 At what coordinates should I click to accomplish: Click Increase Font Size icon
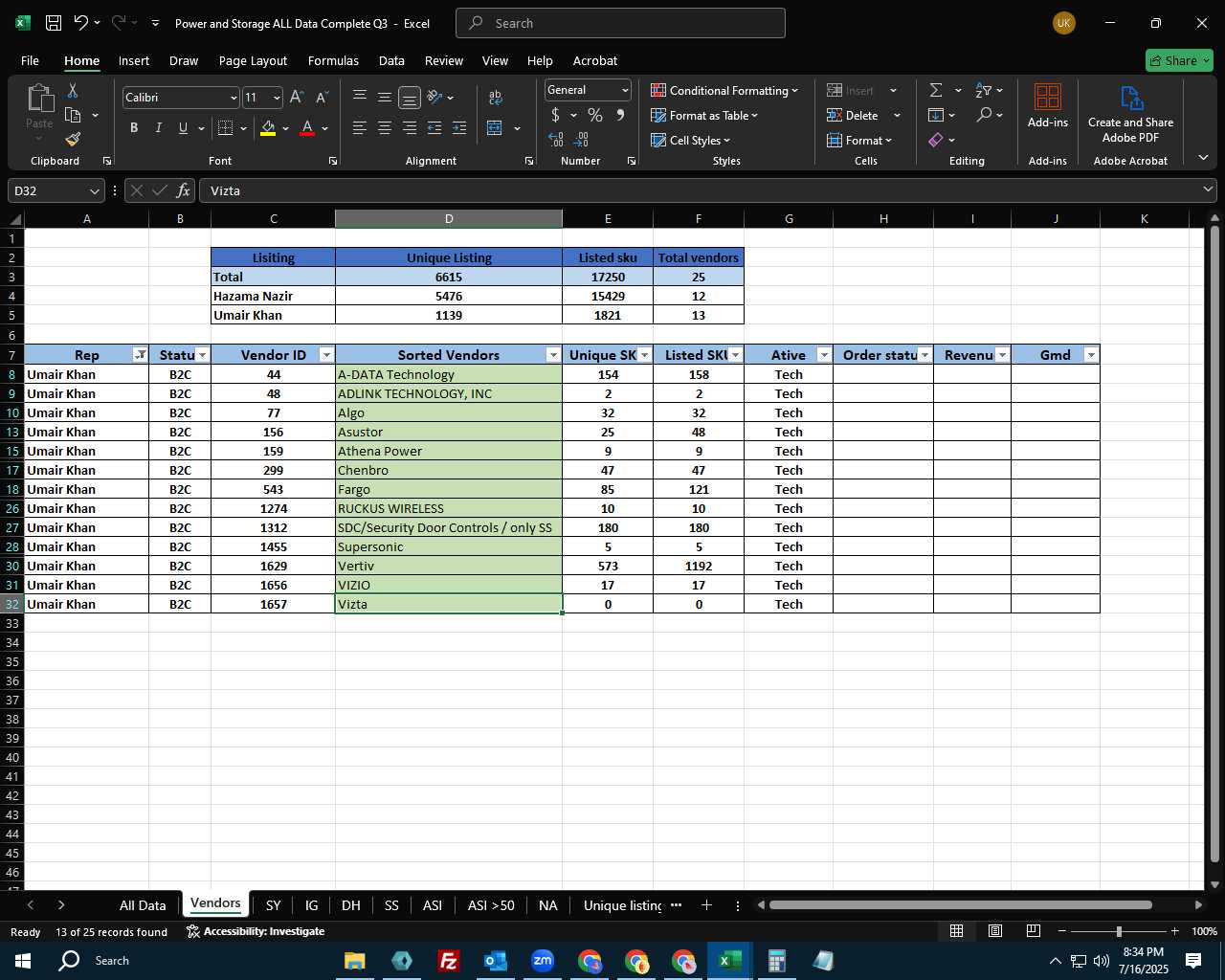click(297, 98)
